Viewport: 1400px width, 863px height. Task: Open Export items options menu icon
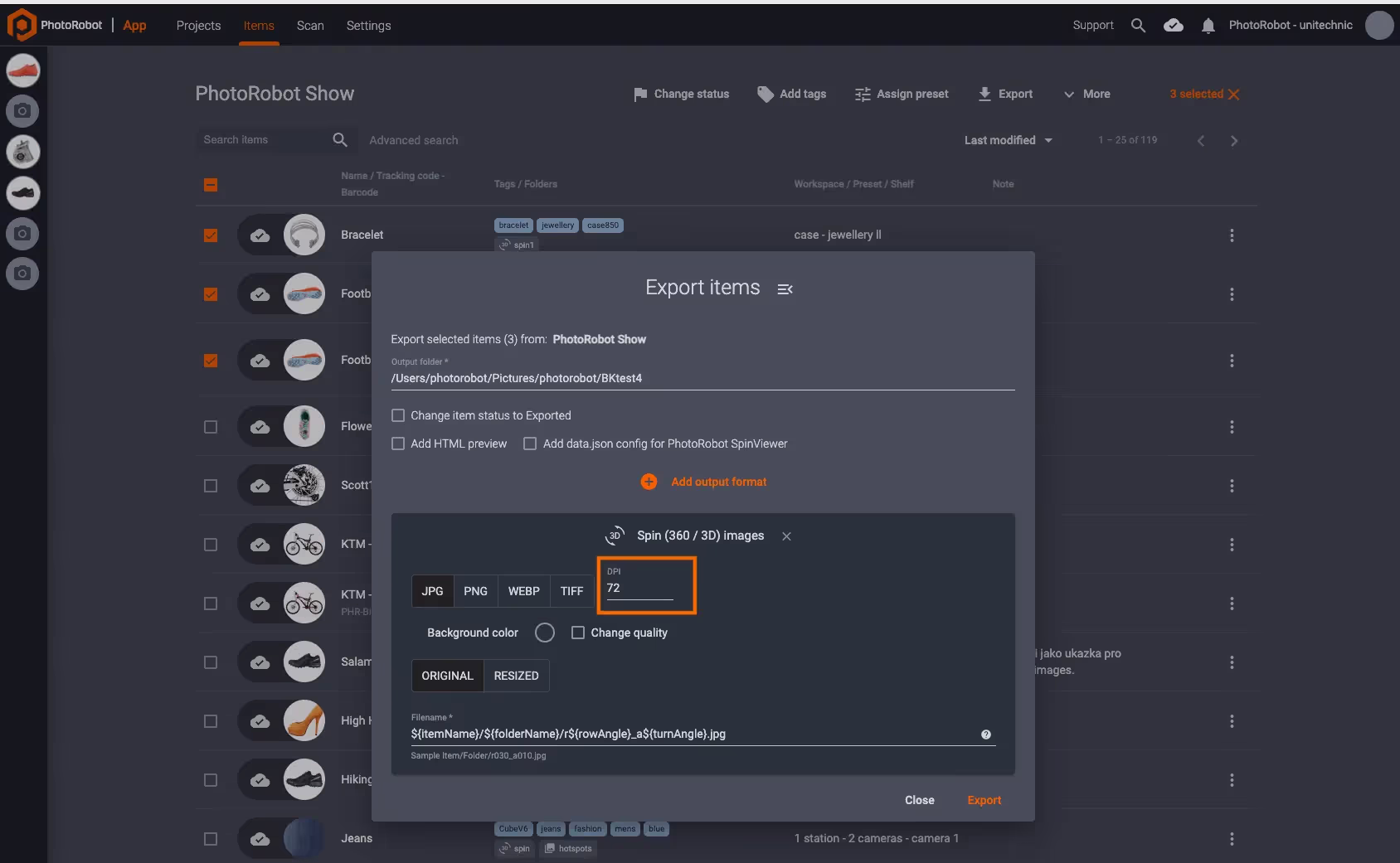pyautogui.click(x=785, y=288)
